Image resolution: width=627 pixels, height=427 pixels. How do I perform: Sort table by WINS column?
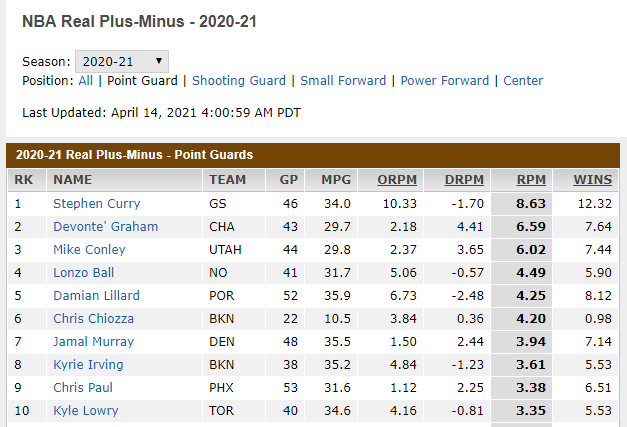(593, 180)
